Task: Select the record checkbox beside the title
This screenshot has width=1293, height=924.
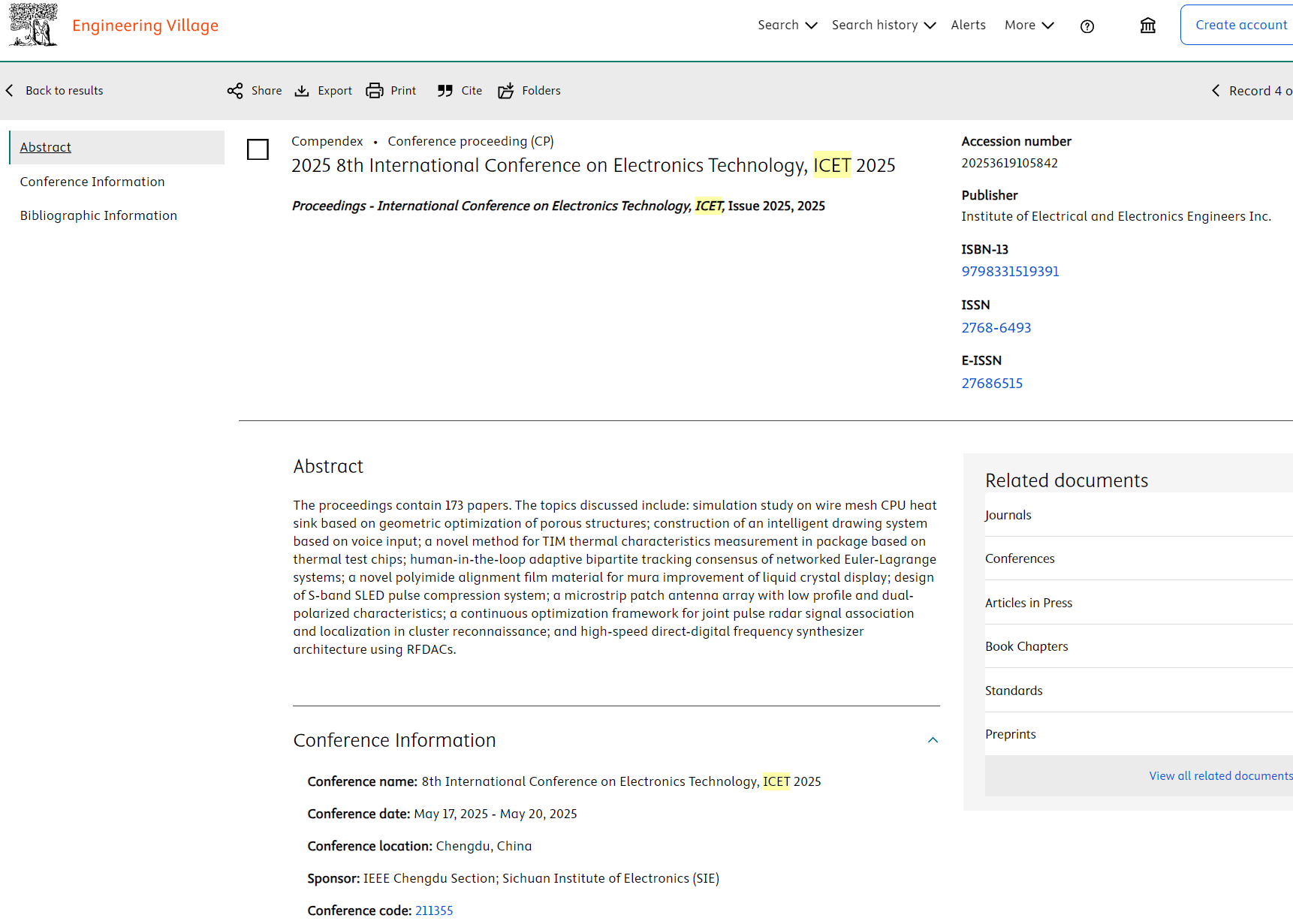Action: (258, 149)
